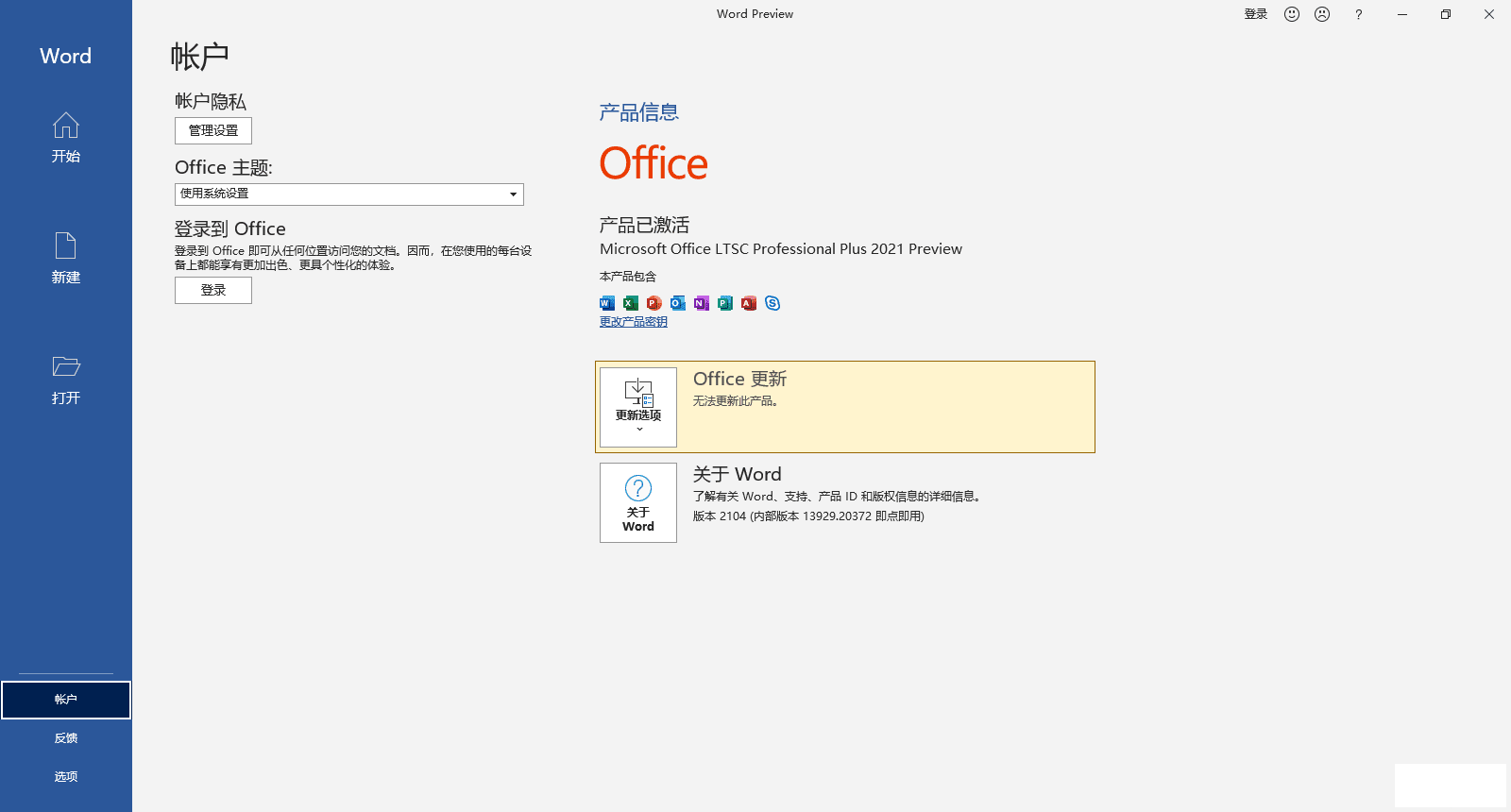Click the 登录 button under 登录到 Office

[x=213, y=290]
